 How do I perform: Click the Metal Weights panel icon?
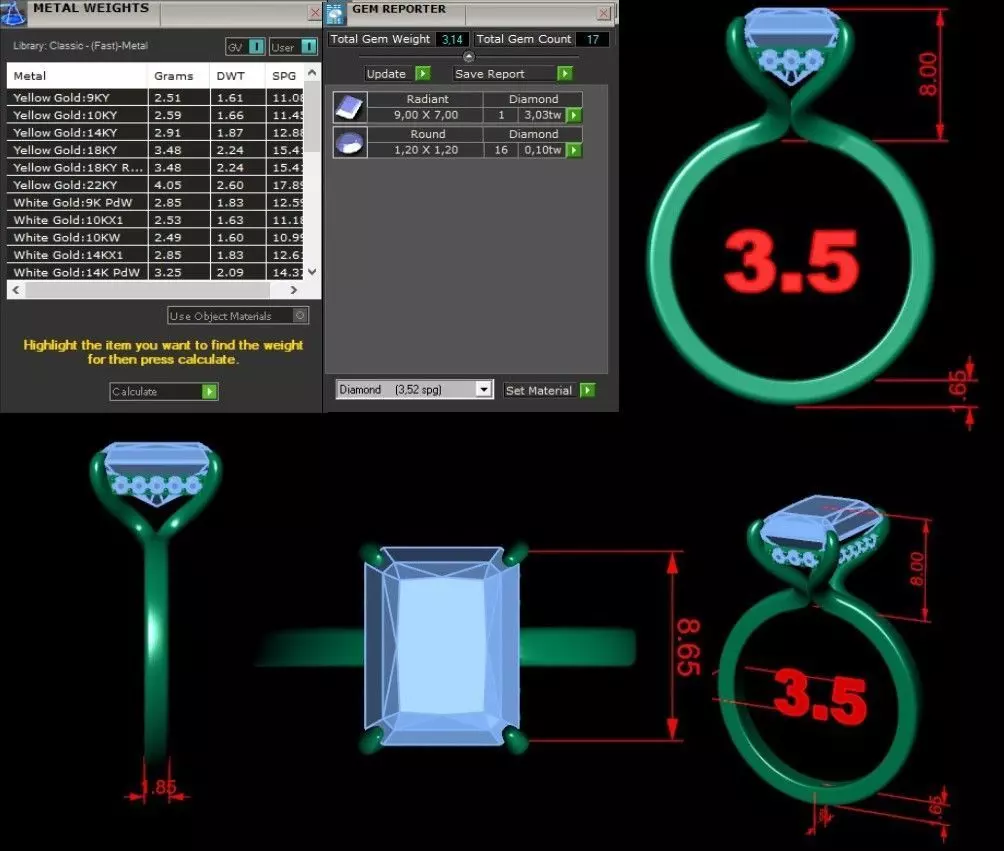[x=13, y=13]
